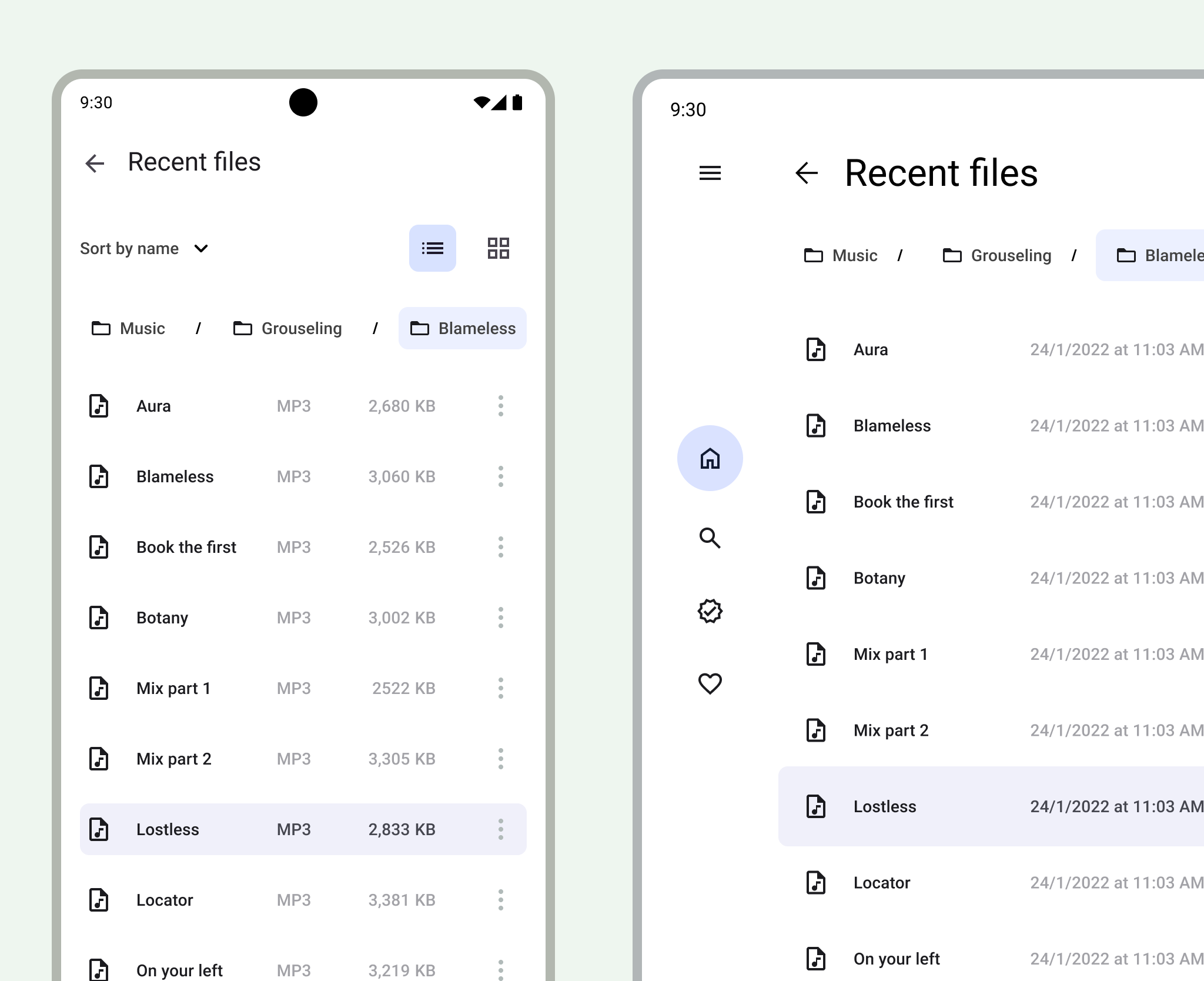Expand the Blameless breadcrumb folder

[x=463, y=328]
